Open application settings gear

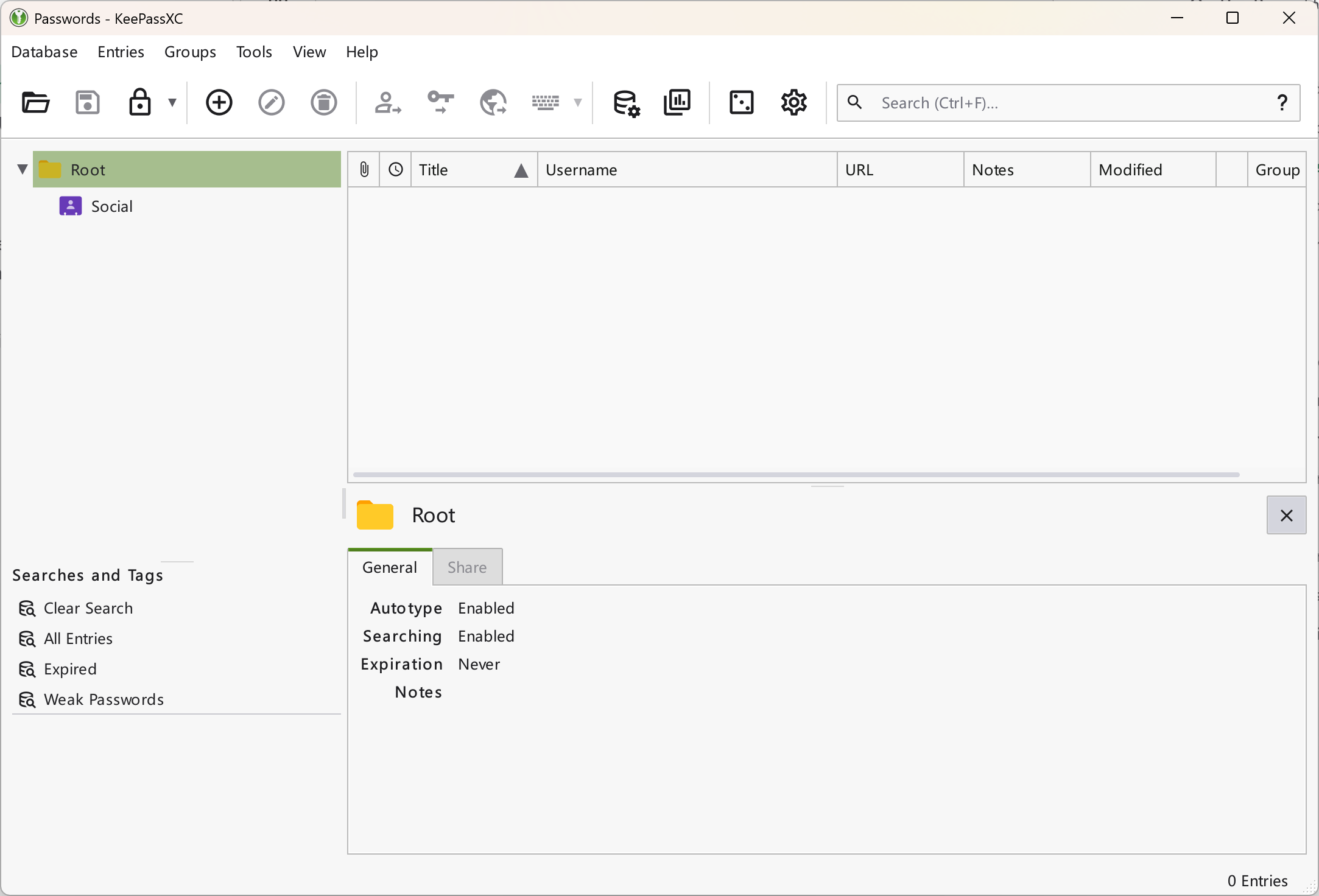click(794, 102)
